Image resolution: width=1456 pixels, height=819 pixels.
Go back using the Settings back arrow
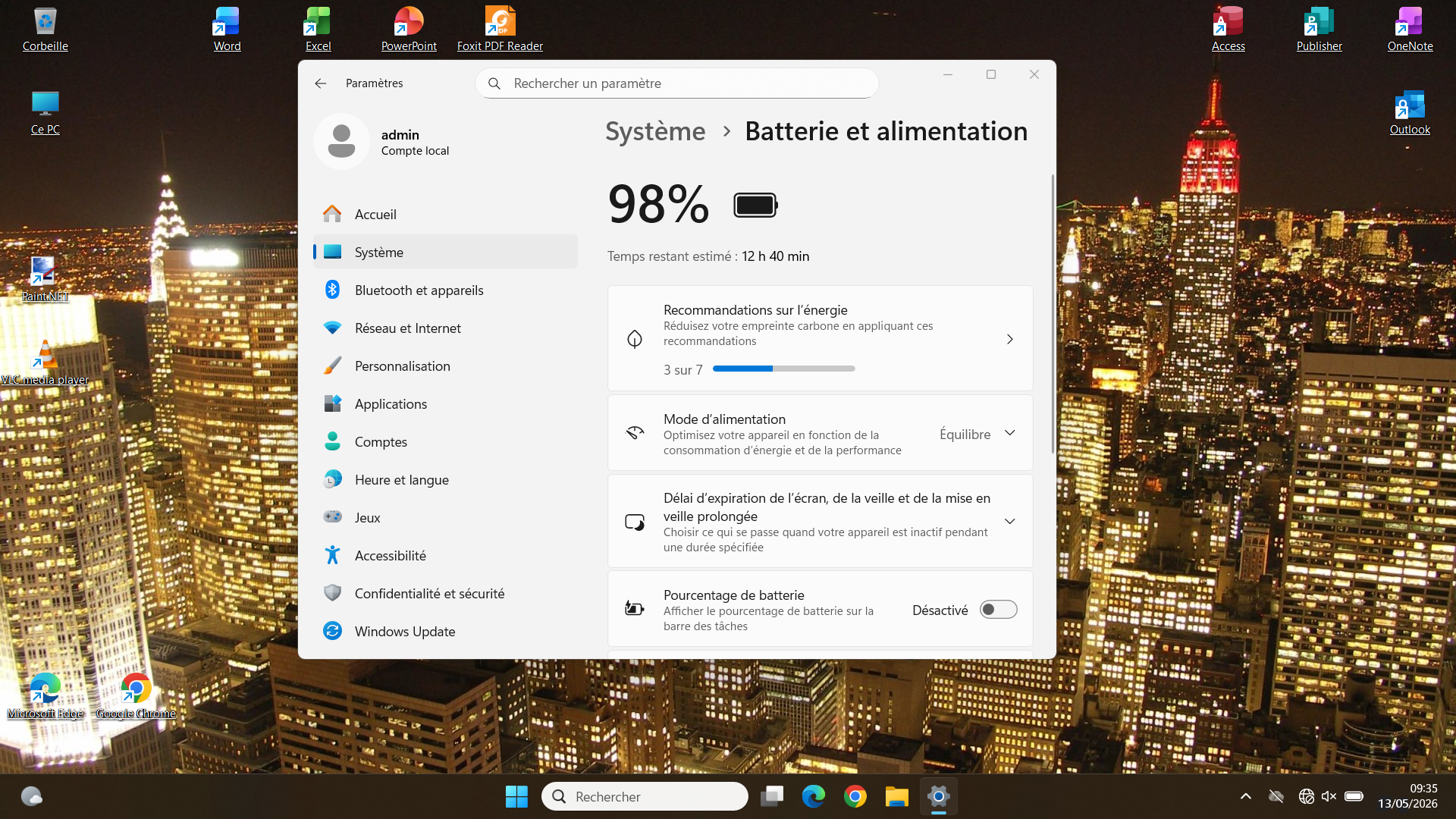321,83
